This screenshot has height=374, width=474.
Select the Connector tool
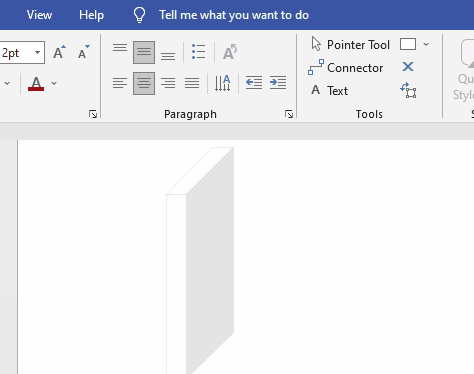(x=345, y=68)
